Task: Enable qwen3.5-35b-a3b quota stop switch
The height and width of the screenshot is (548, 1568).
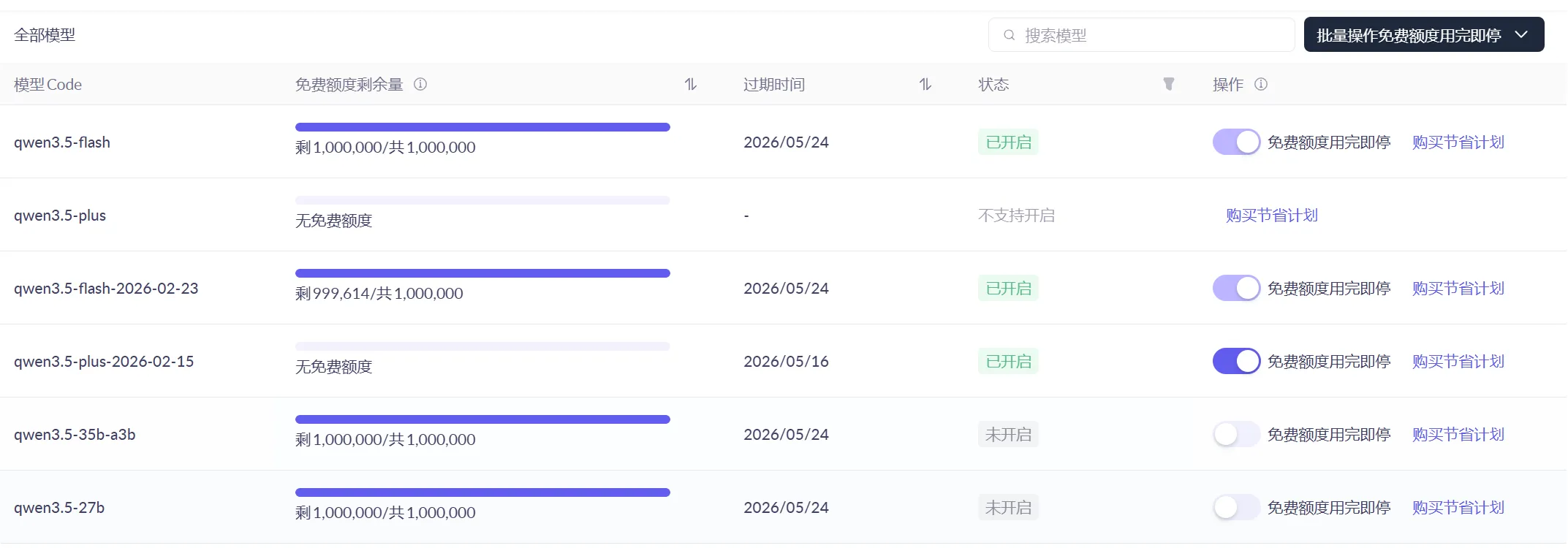Action: [x=1236, y=434]
